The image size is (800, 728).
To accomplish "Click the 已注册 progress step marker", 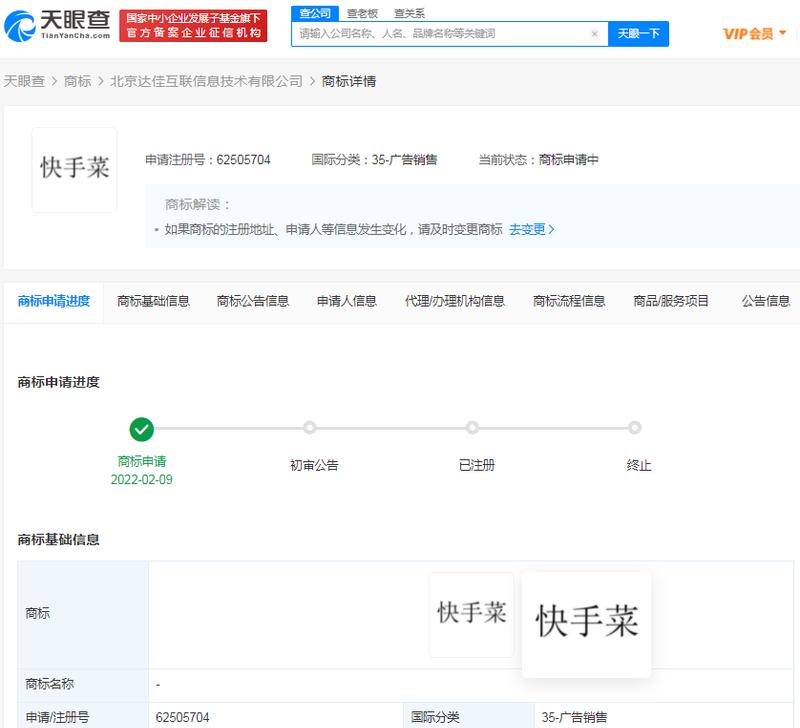I will (x=472, y=428).
